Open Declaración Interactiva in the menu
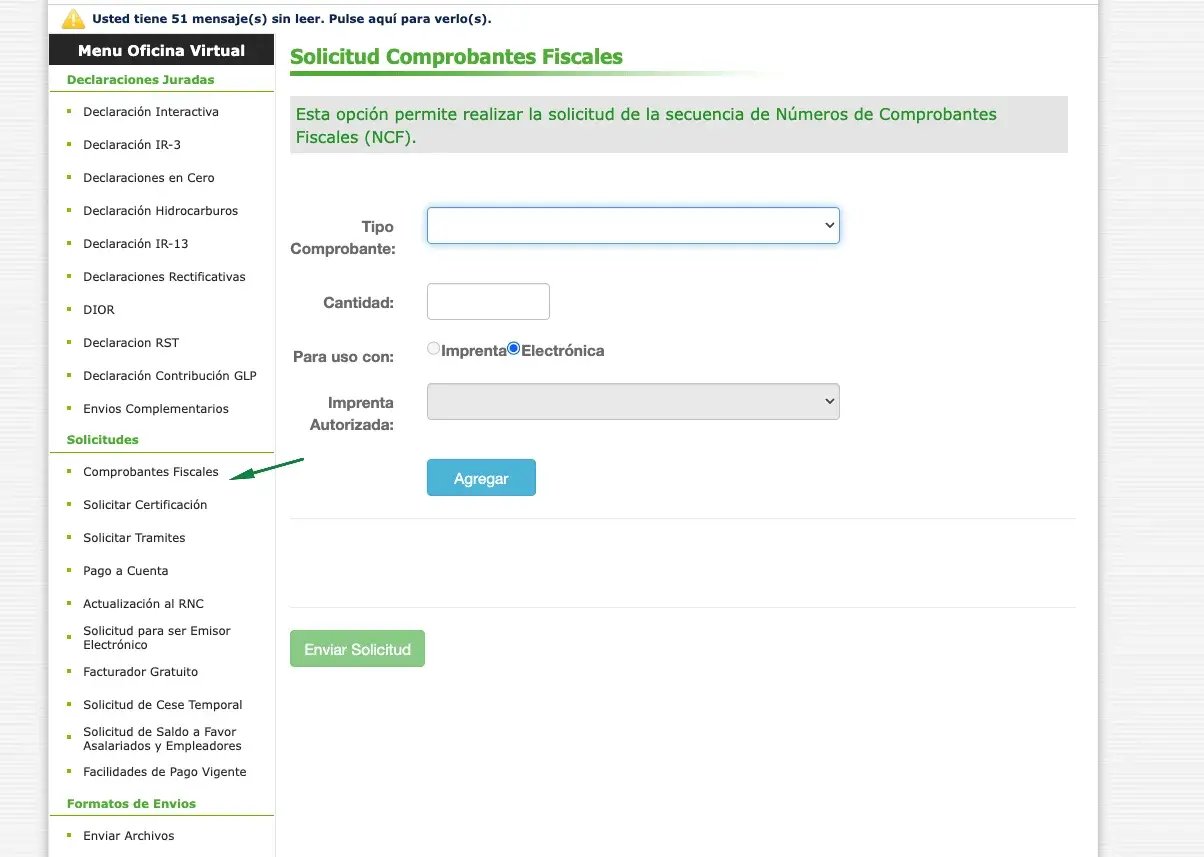Image resolution: width=1204 pixels, height=857 pixels. point(151,112)
